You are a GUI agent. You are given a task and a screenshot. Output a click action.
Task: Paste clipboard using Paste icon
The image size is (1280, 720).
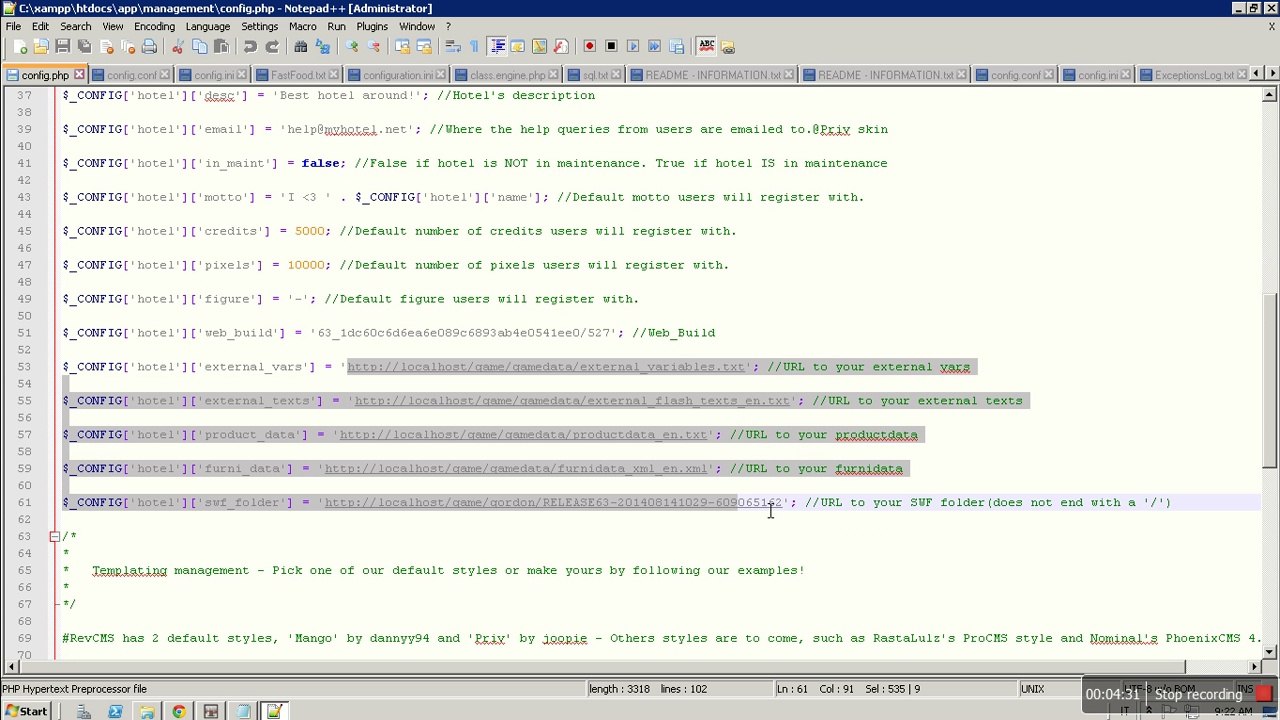pyautogui.click(x=221, y=46)
